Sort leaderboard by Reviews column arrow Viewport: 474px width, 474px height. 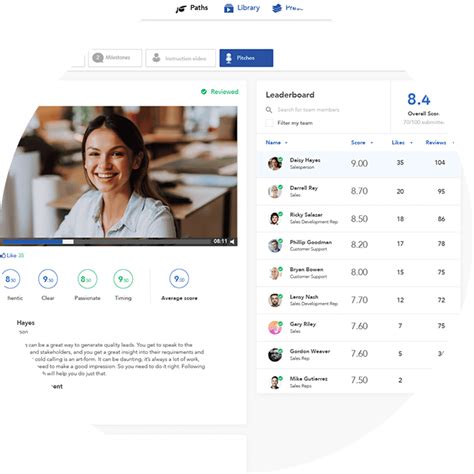(x=453, y=143)
